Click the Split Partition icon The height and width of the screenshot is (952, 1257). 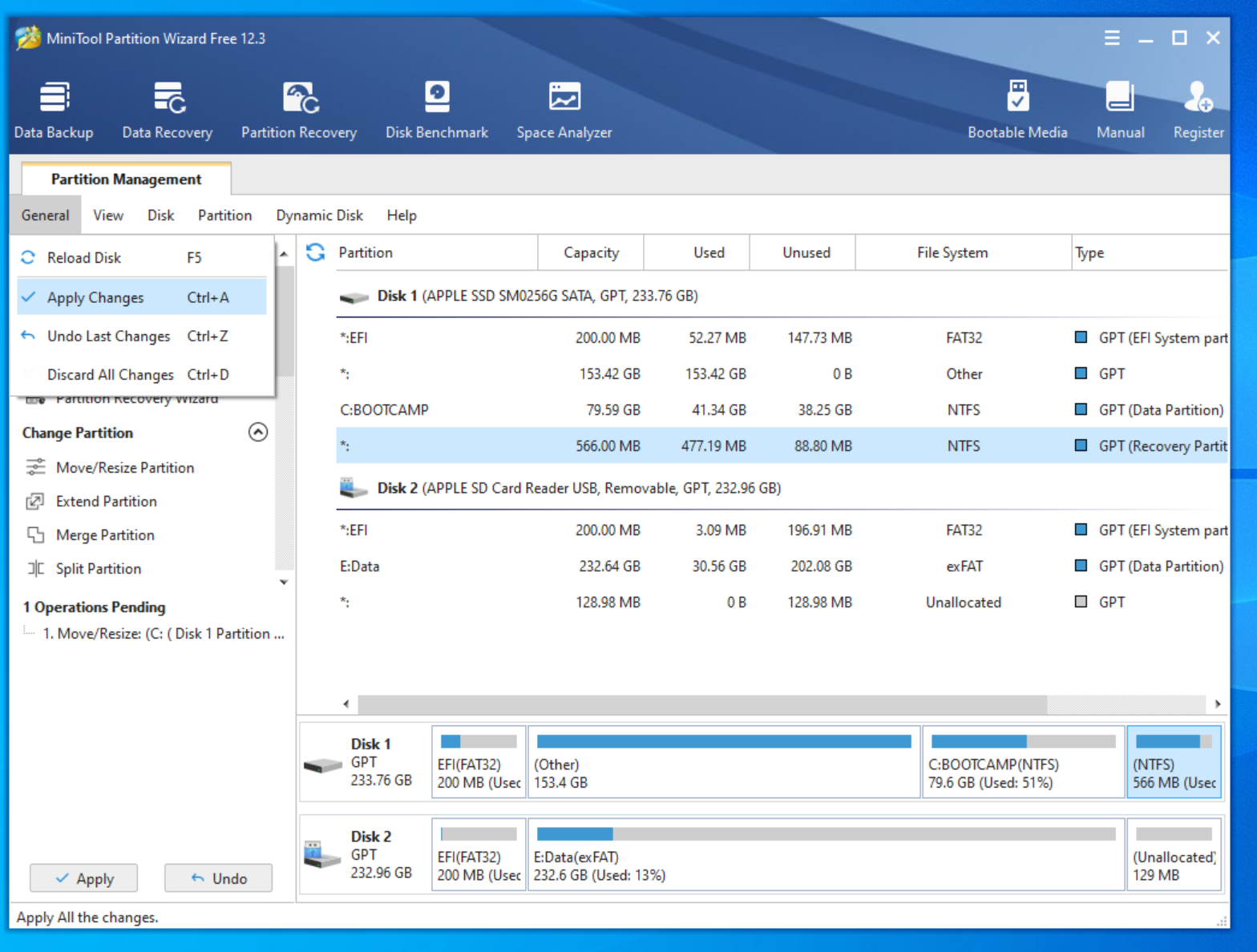(x=35, y=568)
